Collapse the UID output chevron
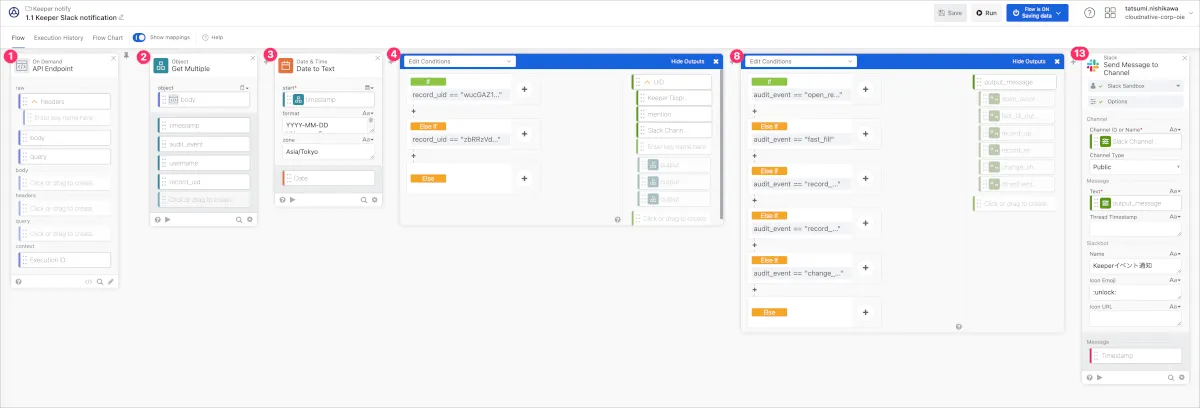This screenshot has height=408, width=1200. [x=646, y=81]
